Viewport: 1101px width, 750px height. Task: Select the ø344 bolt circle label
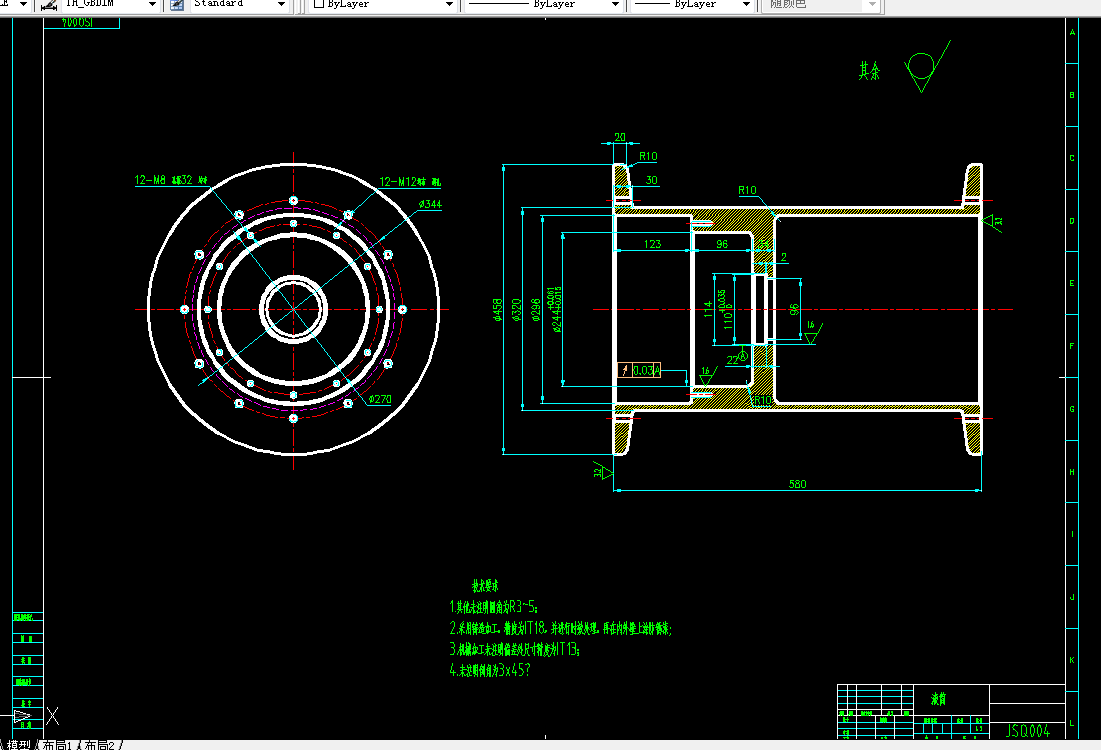pyautogui.click(x=430, y=204)
